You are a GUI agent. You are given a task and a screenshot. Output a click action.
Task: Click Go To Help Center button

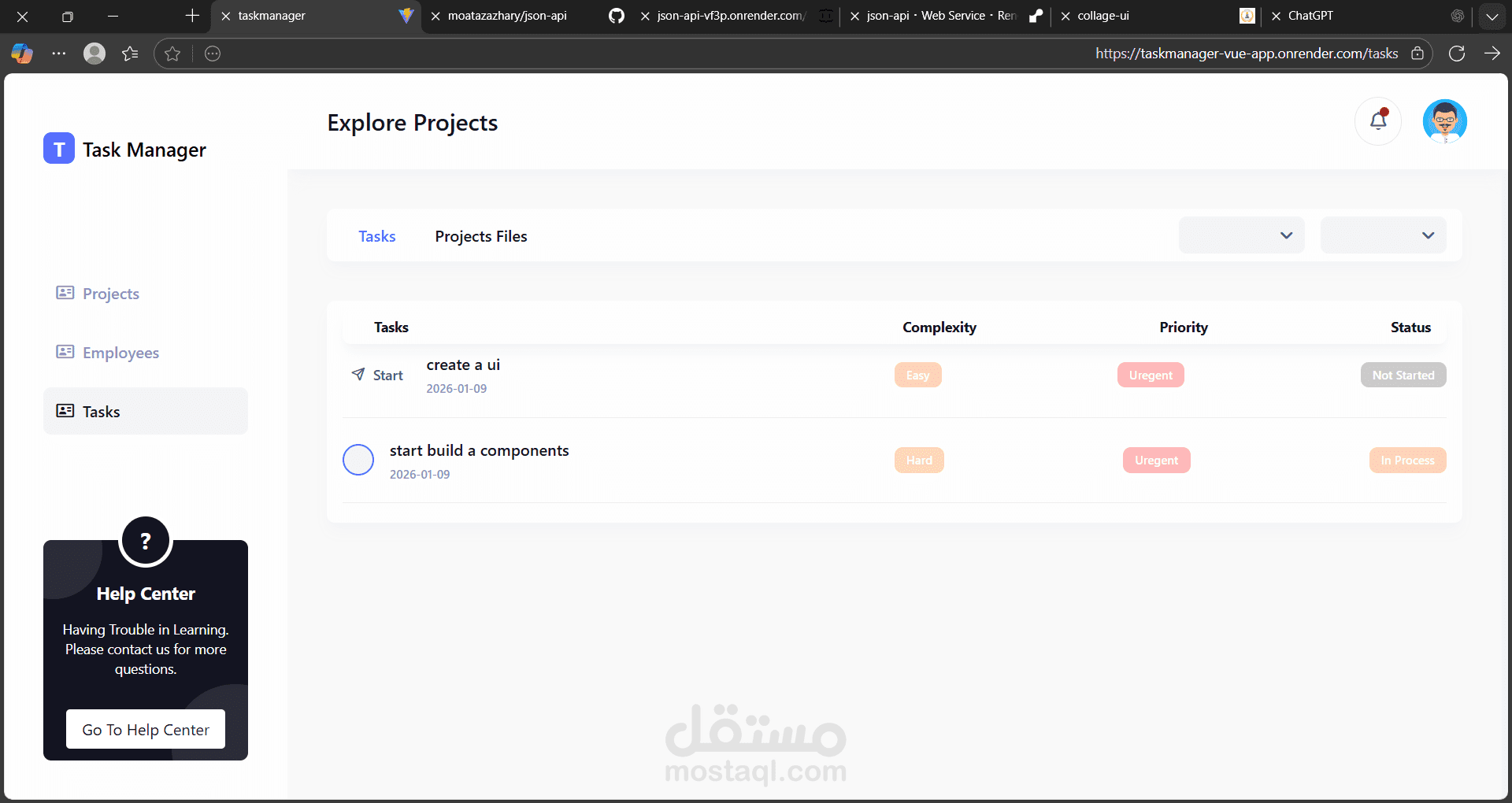coord(146,730)
